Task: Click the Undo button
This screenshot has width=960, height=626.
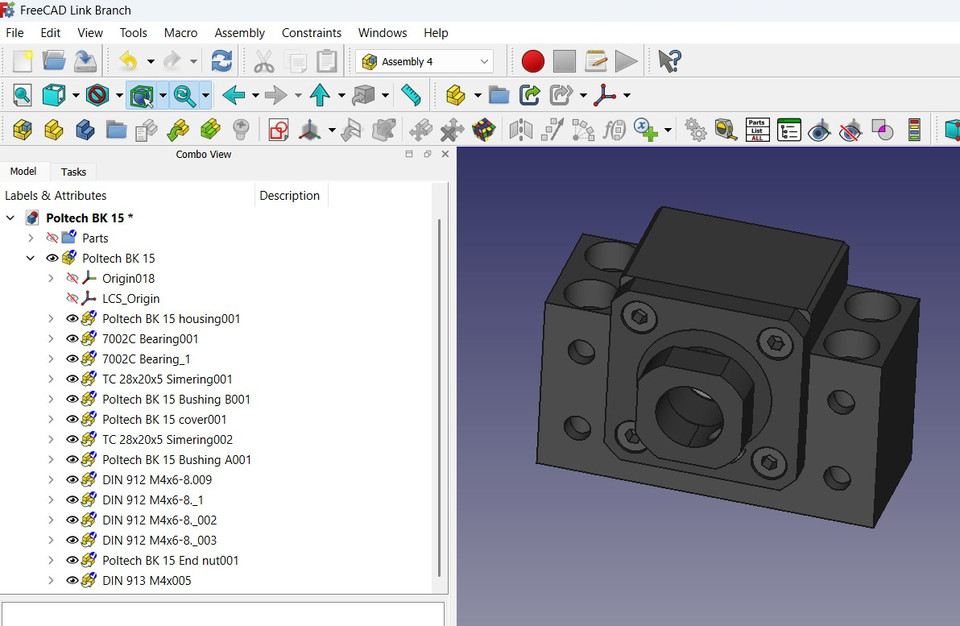Action: click(x=128, y=61)
